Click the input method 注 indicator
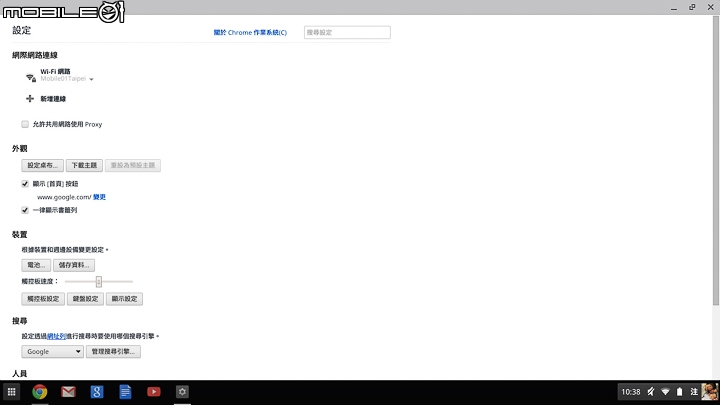 pos(694,392)
